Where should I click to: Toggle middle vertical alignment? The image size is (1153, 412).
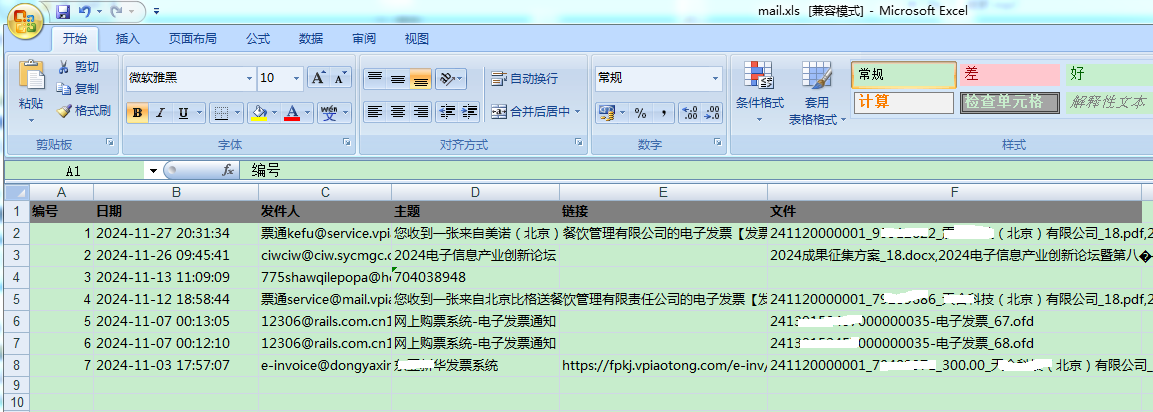[x=398, y=78]
